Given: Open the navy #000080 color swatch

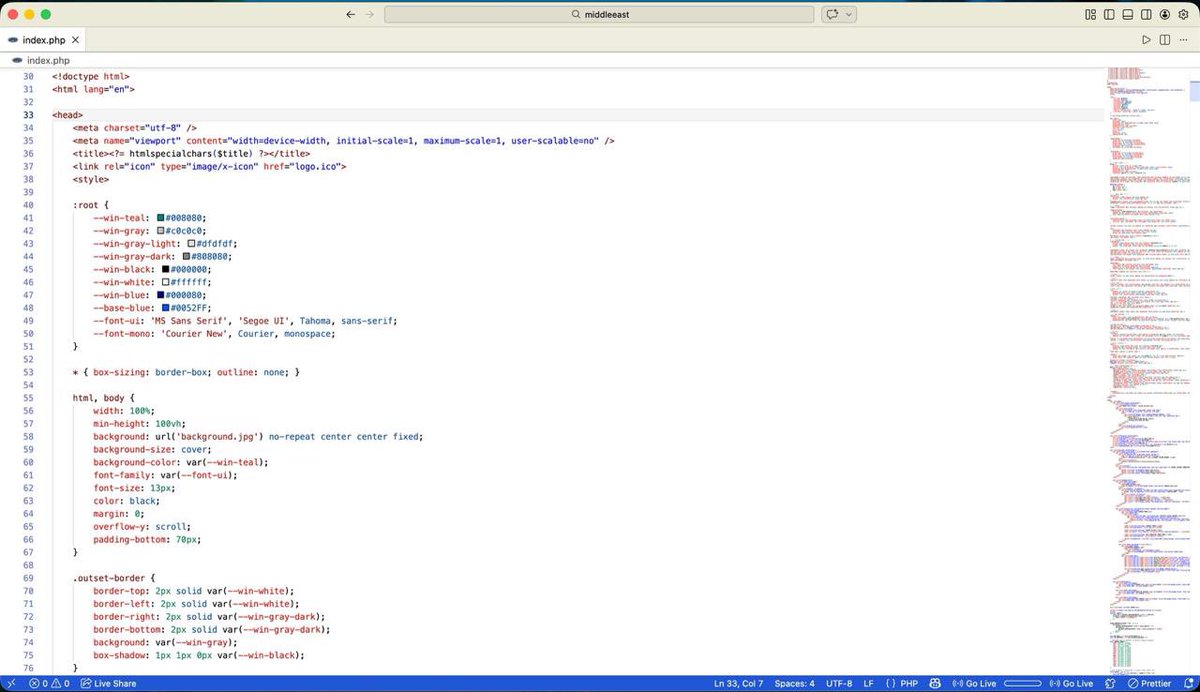Looking at the screenshot, I should click(x=160, y=295).
